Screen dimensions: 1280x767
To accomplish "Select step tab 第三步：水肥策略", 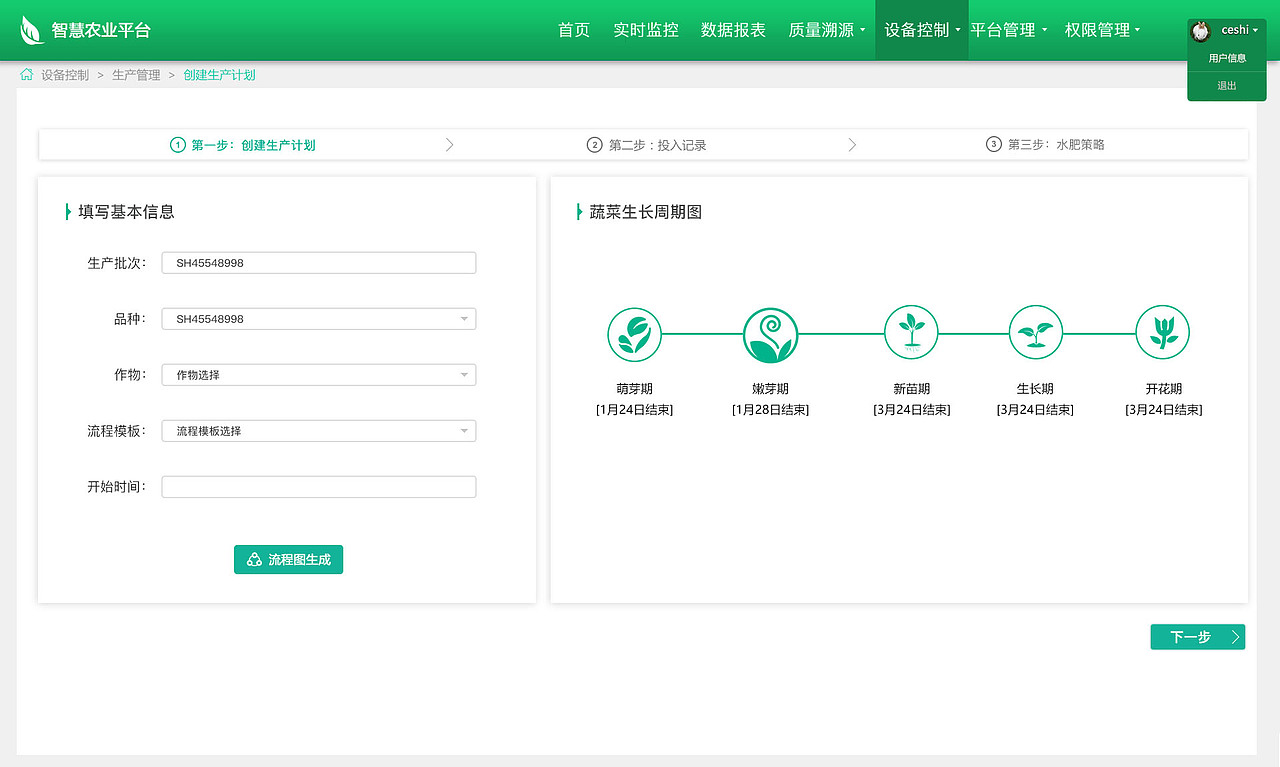I will pos(1046,144).
